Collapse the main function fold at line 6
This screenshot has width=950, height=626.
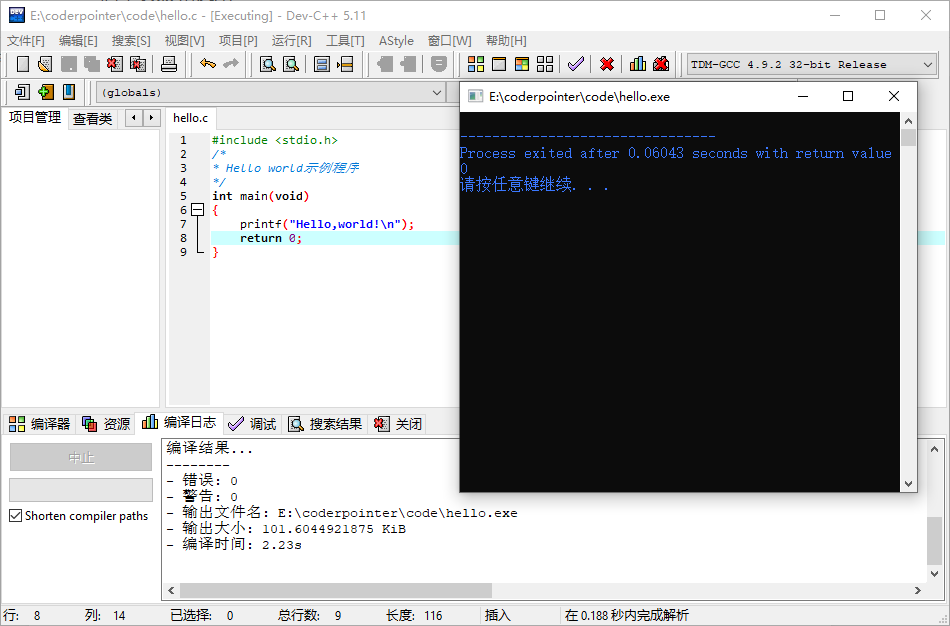click(x=198, y=210)
